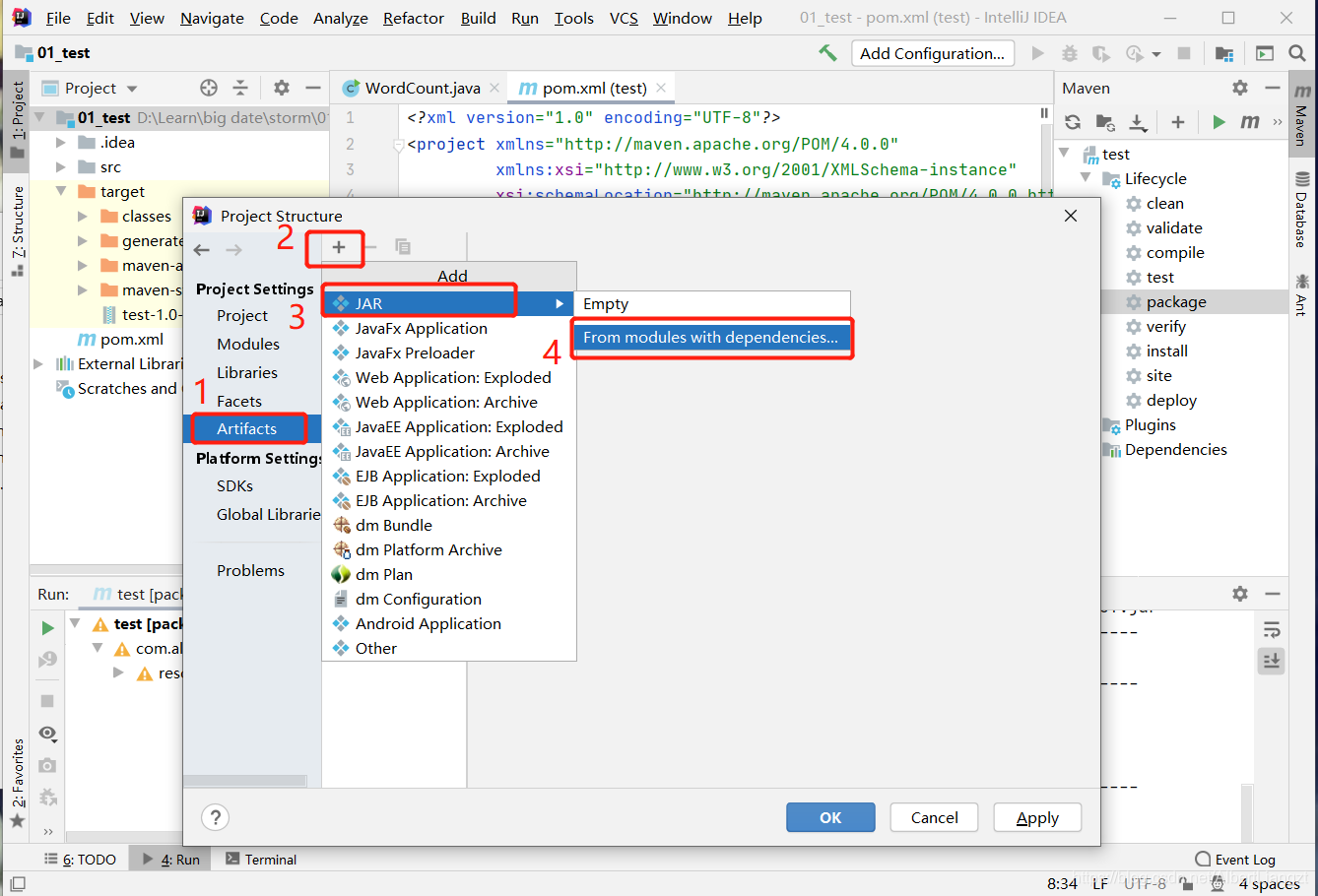Select the clean lifecycle goal
Screen dimensions: 1318x896
[1164, 203]
